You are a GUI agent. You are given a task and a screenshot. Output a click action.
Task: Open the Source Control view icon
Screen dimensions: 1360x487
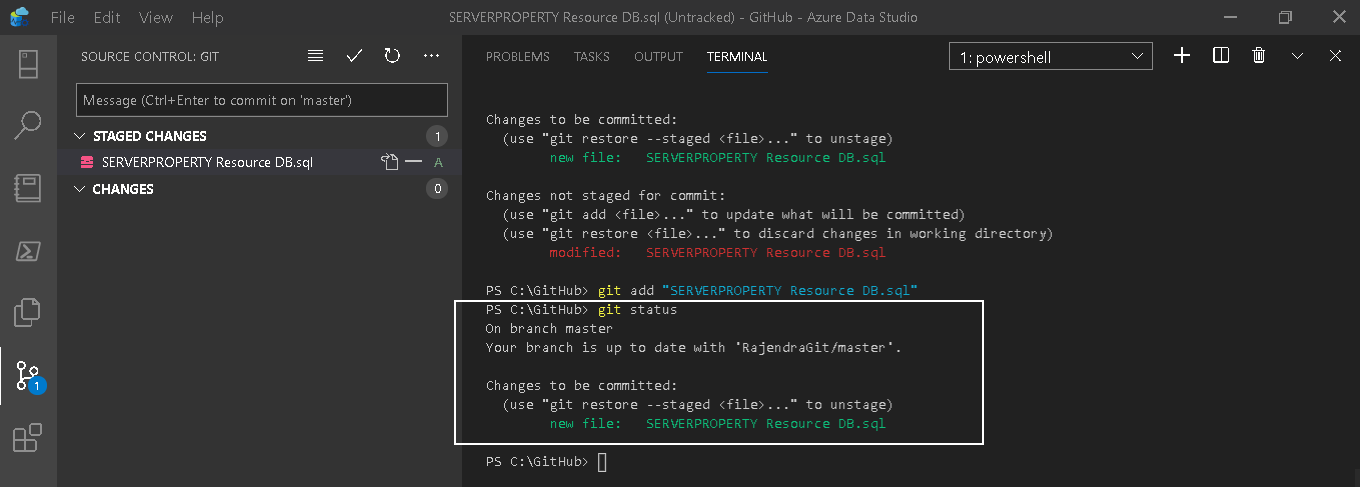[x=28, y=375]
